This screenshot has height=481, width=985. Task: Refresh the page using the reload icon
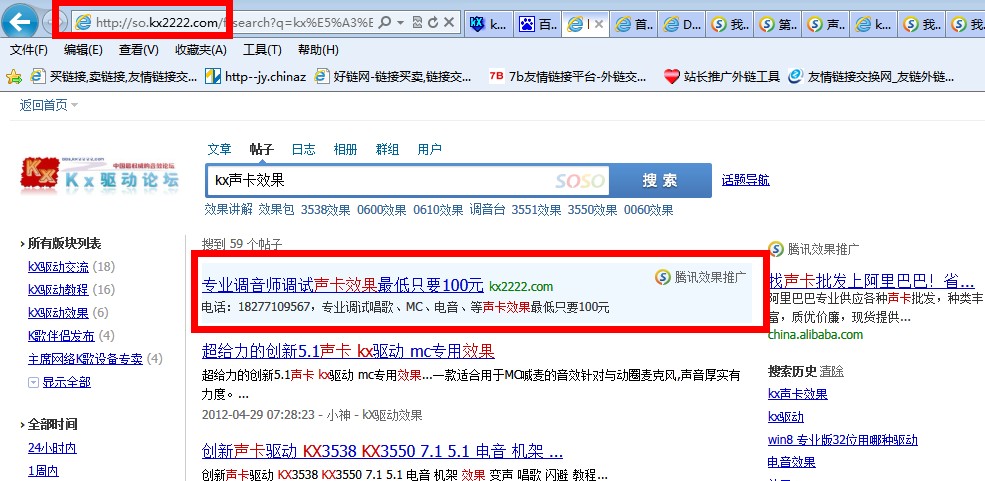(433, 23)
